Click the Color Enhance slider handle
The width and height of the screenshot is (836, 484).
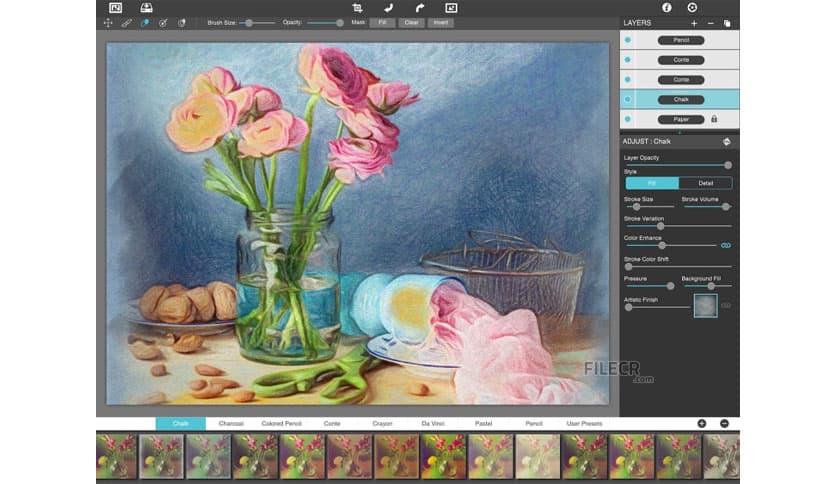coord(662,245)
